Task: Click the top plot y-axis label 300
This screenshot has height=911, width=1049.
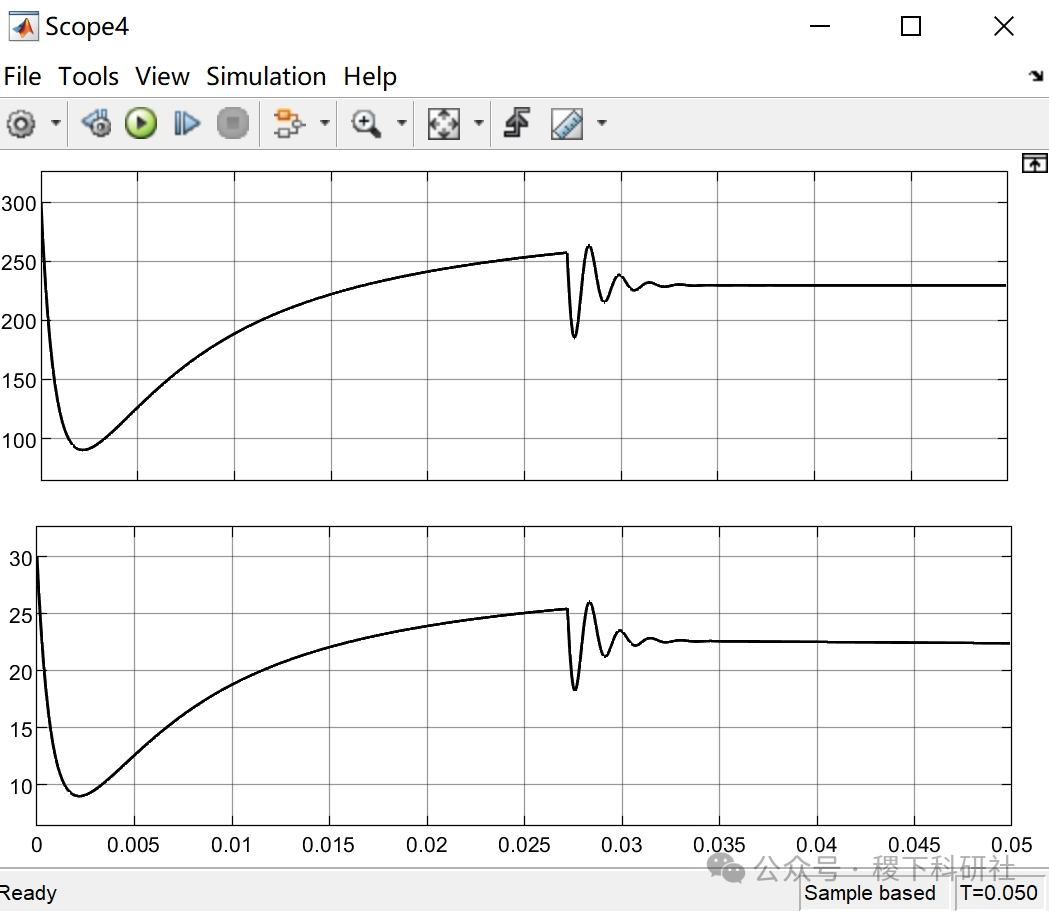Action: click(19, 204)
